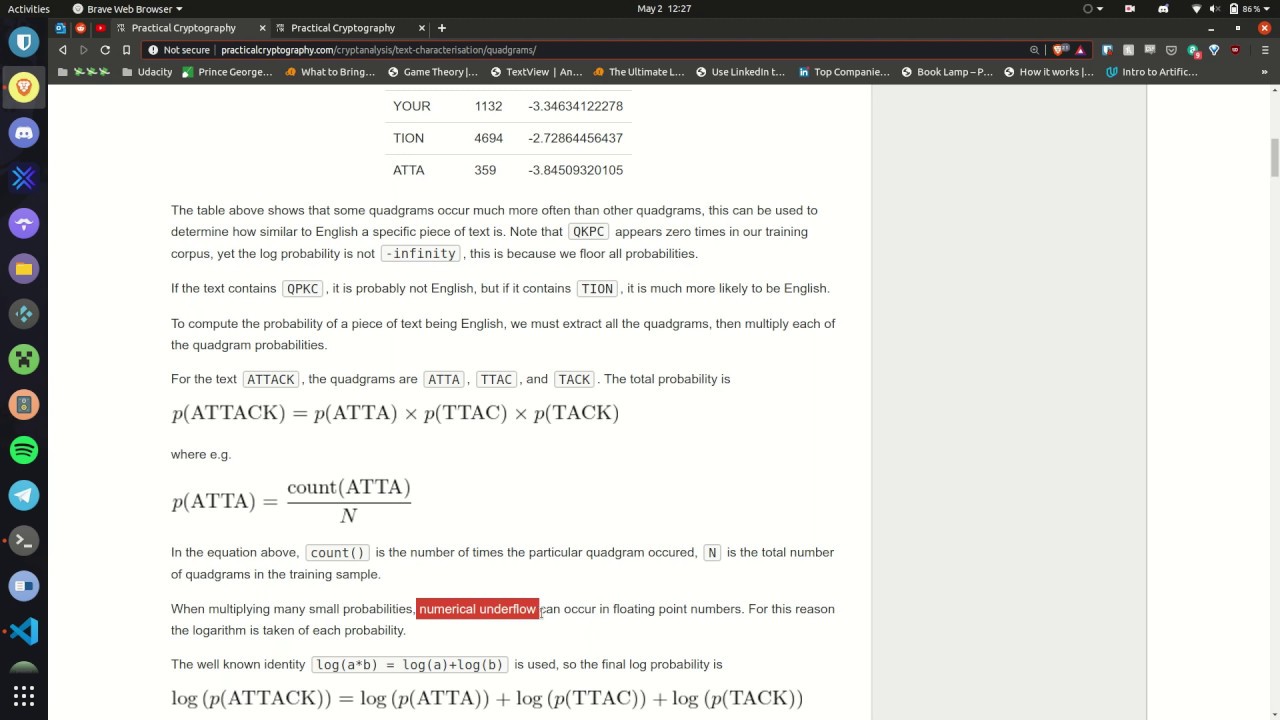Open the speaker app icon in dock
Screen dimensions: 1280x720
pos(24,405)
